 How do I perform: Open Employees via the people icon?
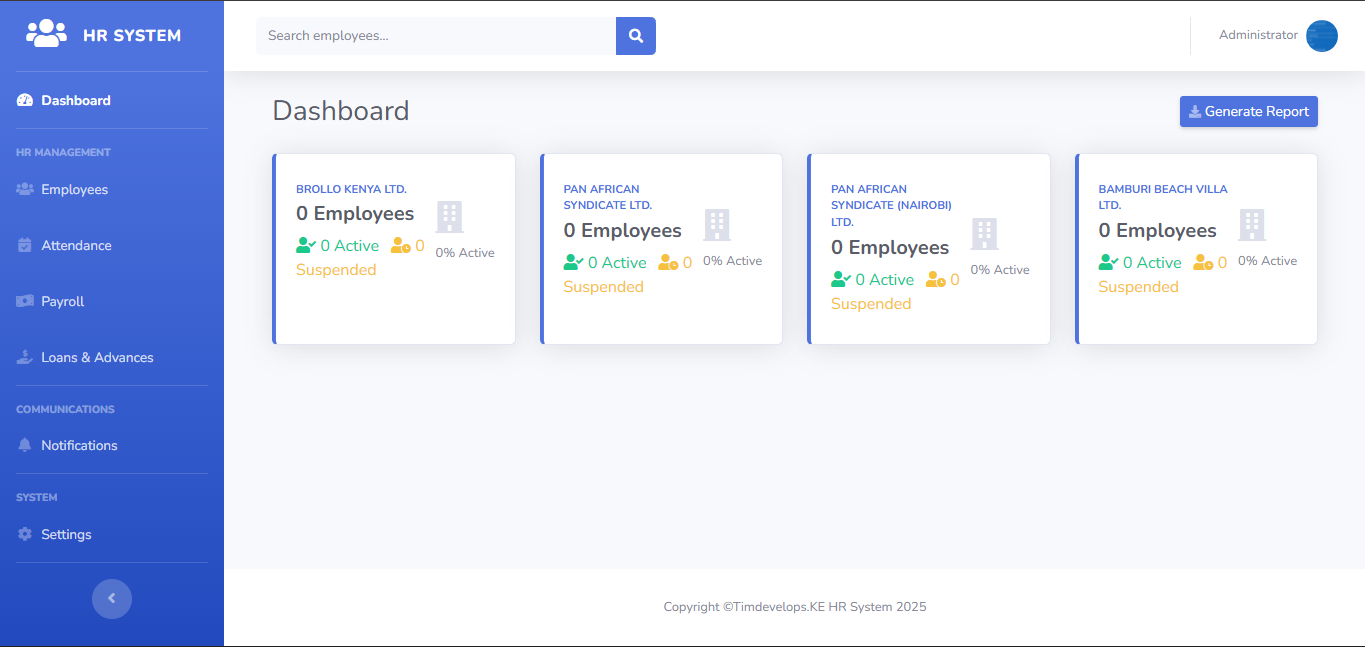tap(23, 189)
